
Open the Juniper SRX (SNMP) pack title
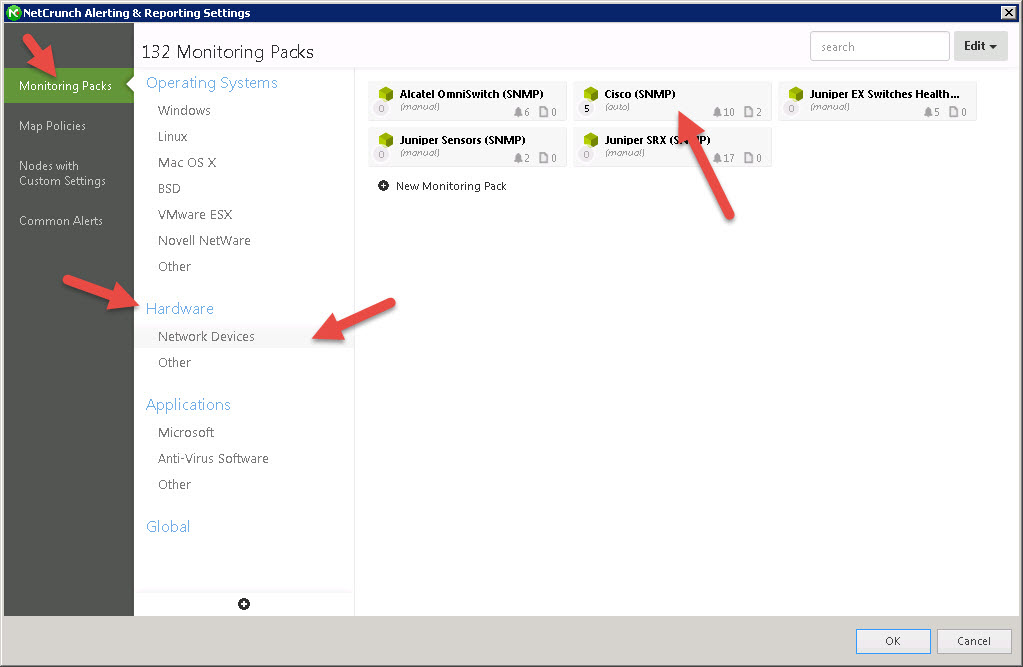point(657,140)
